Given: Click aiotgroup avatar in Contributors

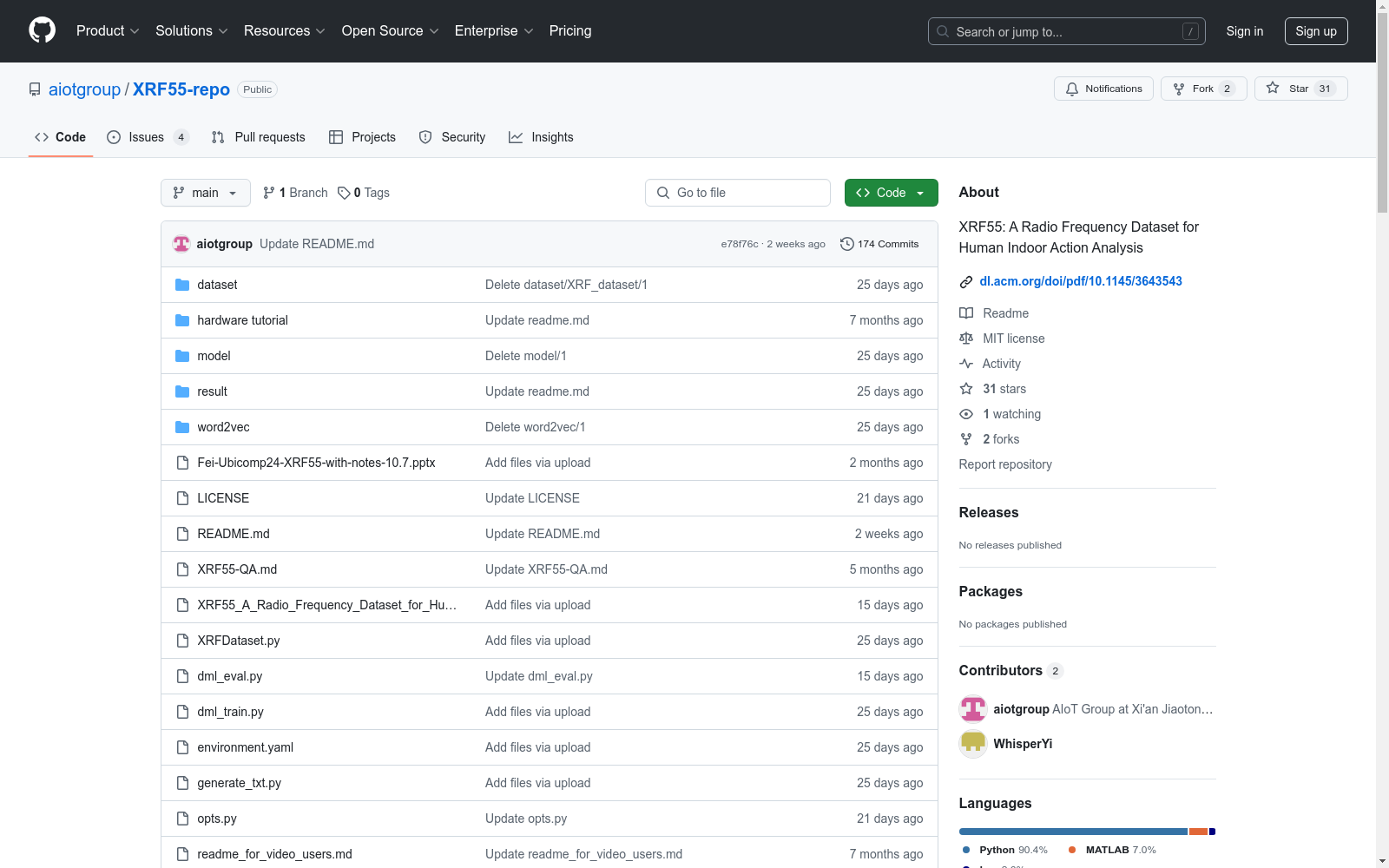Looking at the screenshot, I should [972, 709].
